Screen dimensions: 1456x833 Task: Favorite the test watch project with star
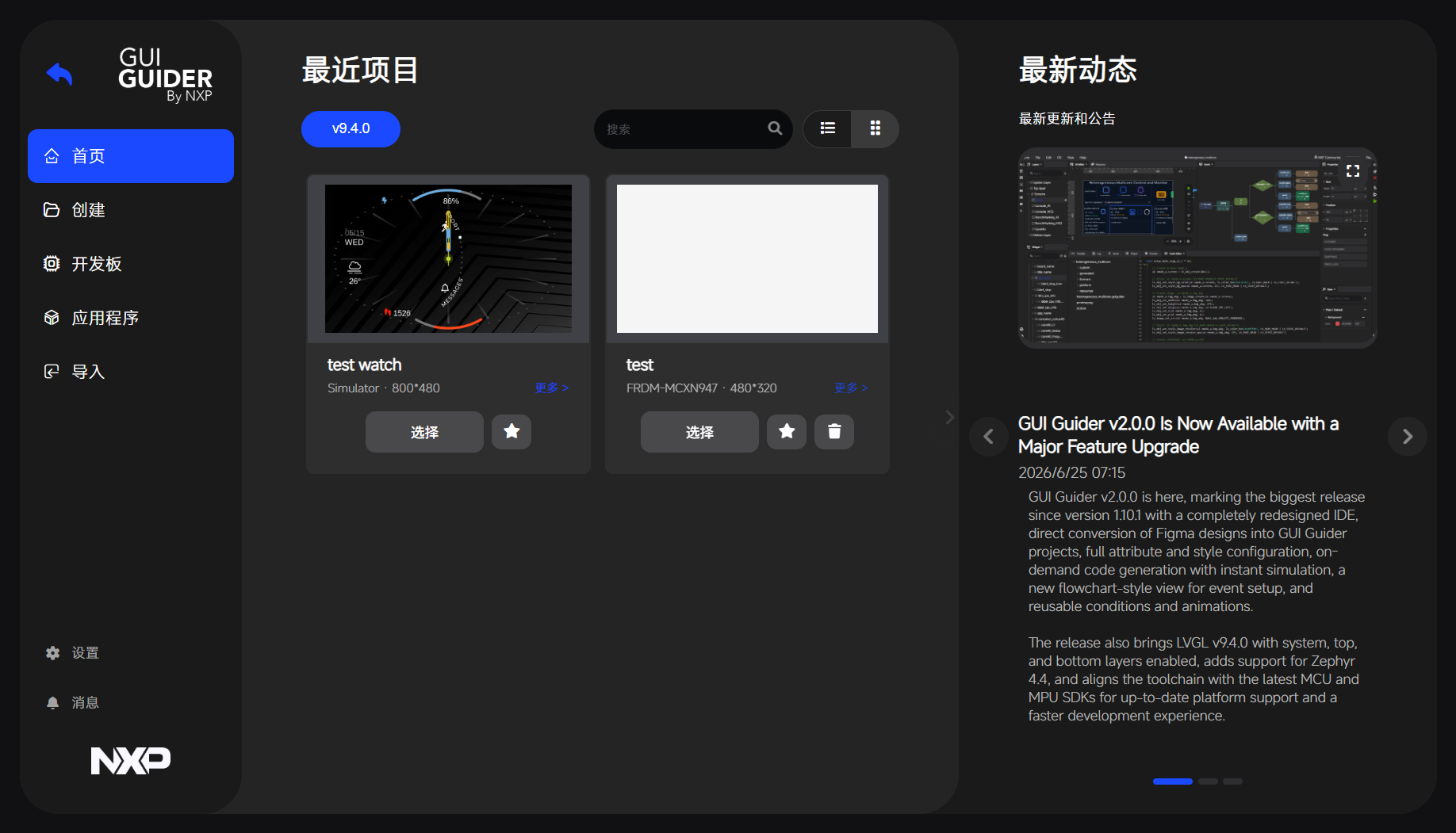pyautogui.click(x=512, y=431)
